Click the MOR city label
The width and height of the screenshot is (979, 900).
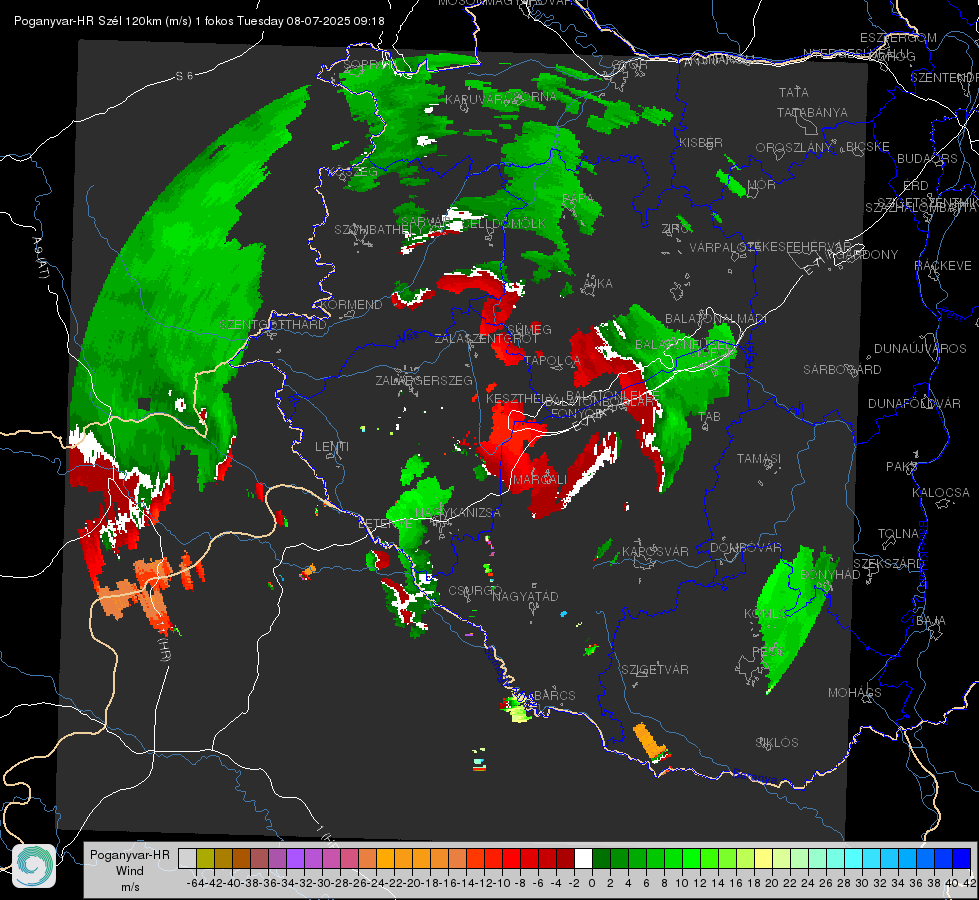click(x=762, y=184)
